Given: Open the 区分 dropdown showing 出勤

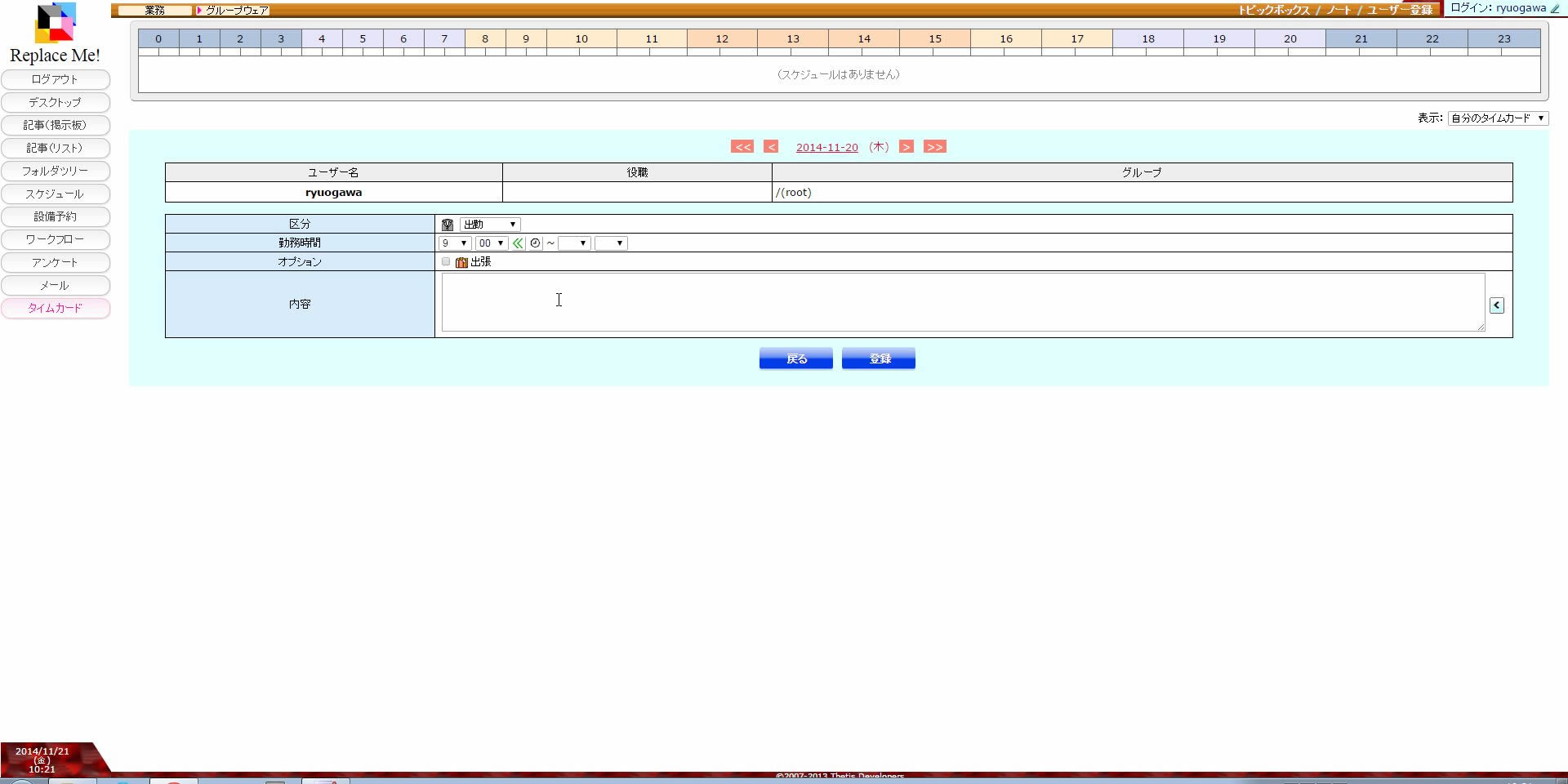Looking at the screenshot, I should [490, 225].
